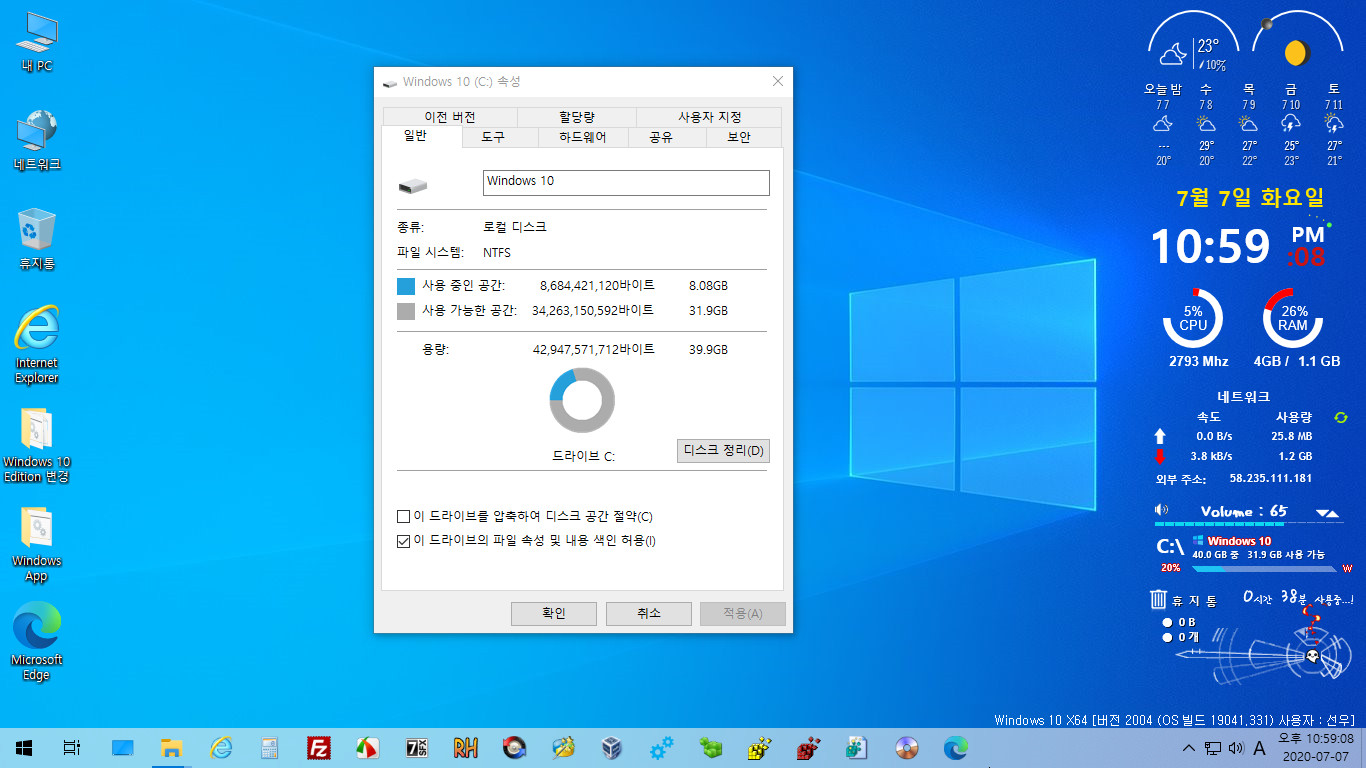Click the green refresh icon in network widget
Viewport: 1366px width, 768px height.
(1341, 417)
